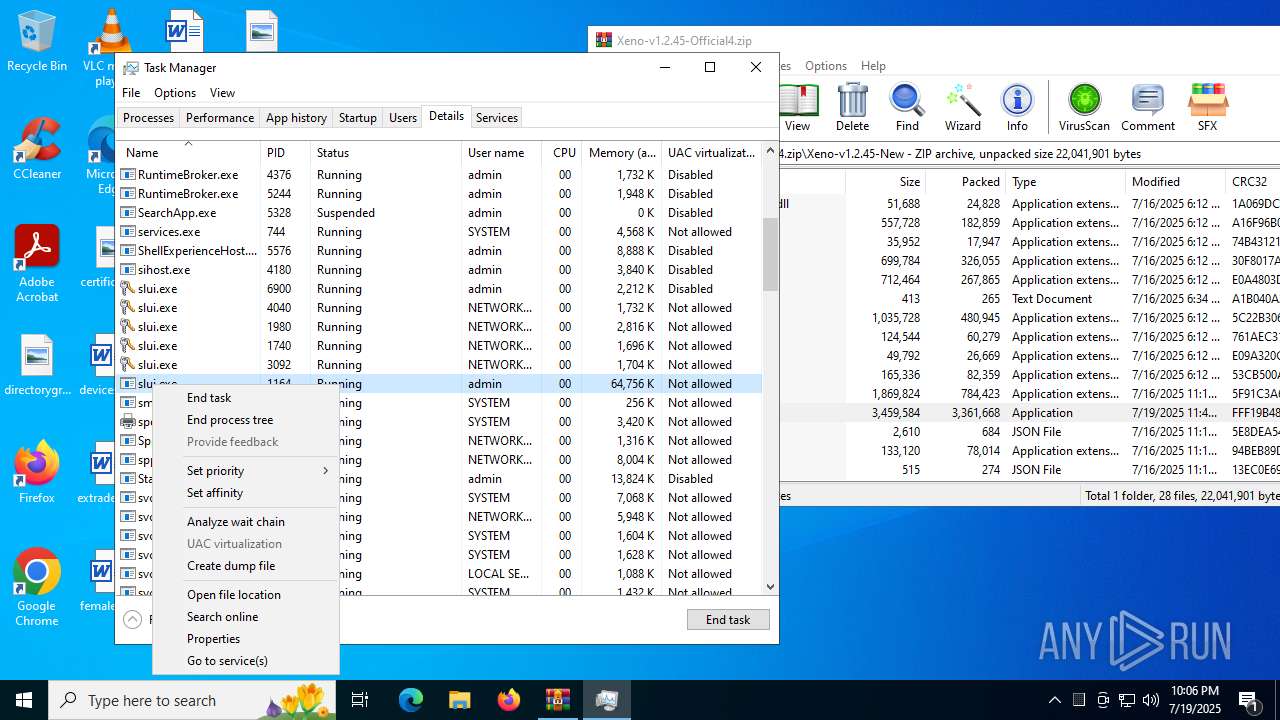Screen dimensions: 1280x720
Task: Open Firefox from the taskbar
Action: (508, 700)
